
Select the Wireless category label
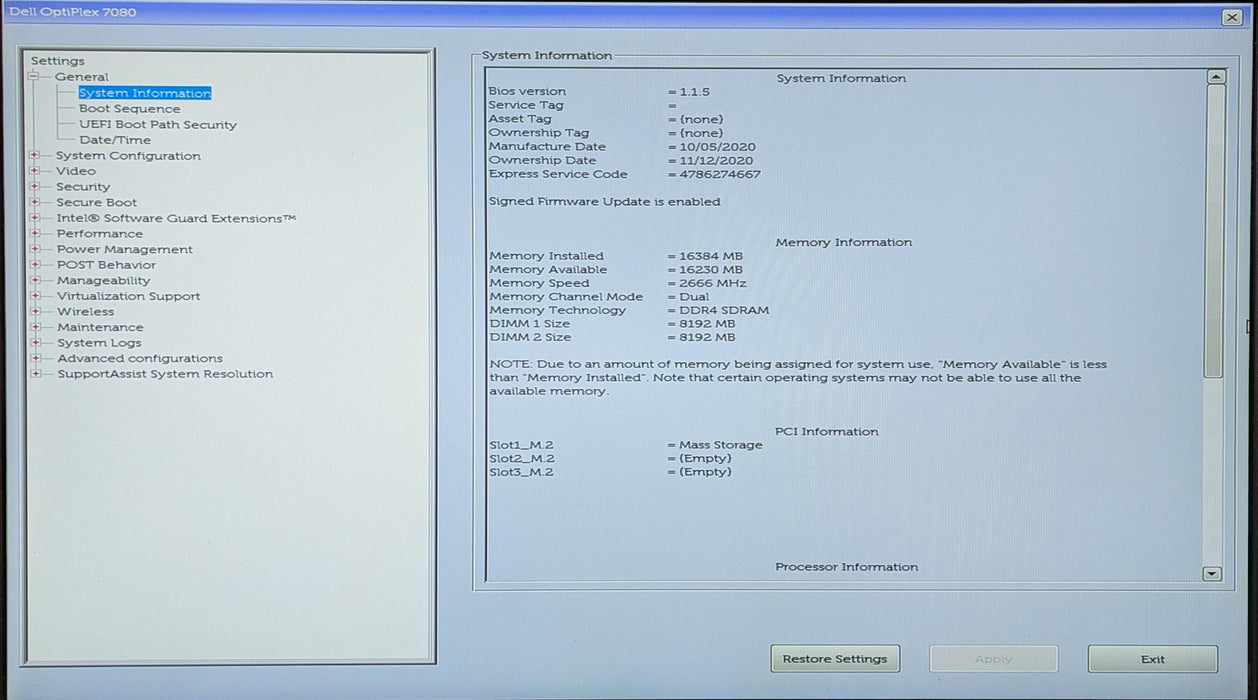[86, 312]
